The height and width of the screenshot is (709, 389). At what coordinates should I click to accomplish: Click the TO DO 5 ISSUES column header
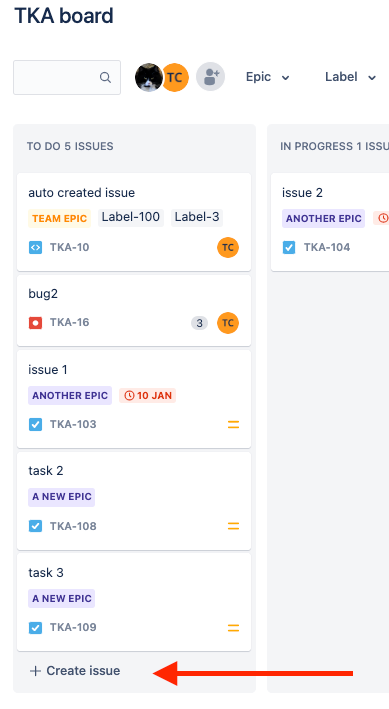click(x=70, y=146)
